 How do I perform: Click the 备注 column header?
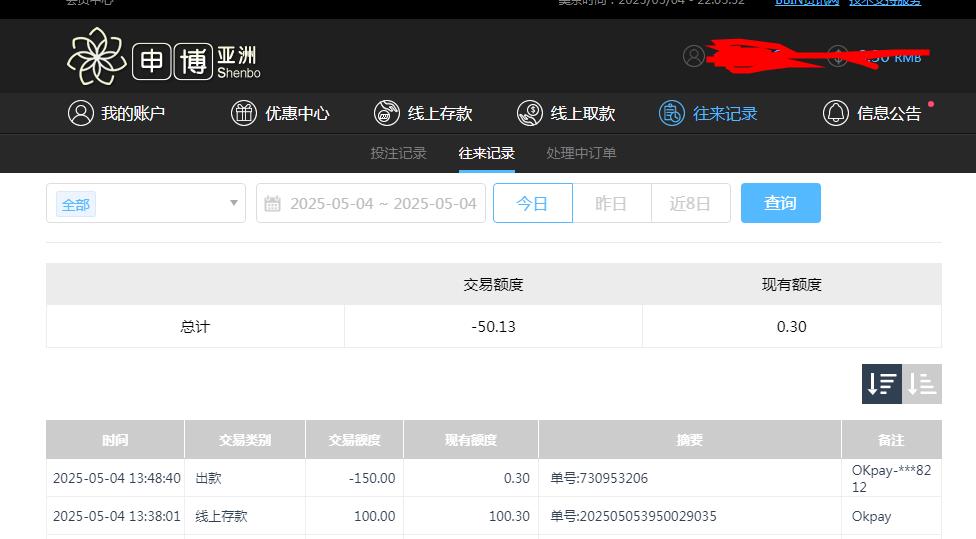[x=891, y=439]
